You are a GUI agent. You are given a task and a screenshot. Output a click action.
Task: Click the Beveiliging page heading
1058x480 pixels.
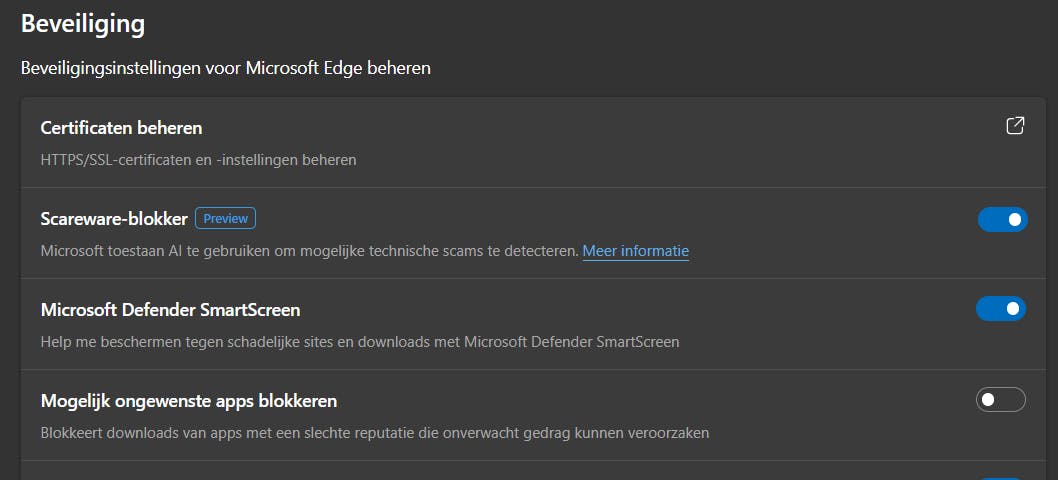click(x=83, y=23)
